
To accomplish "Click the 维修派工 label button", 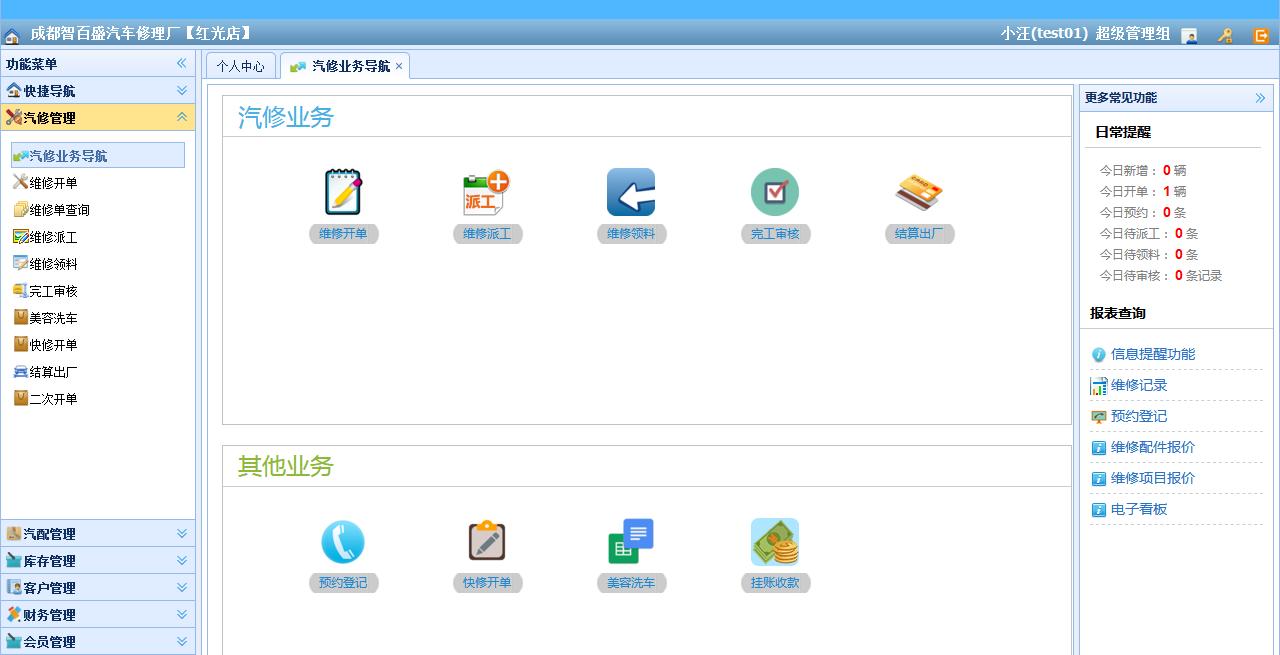I will pos(487,234).
